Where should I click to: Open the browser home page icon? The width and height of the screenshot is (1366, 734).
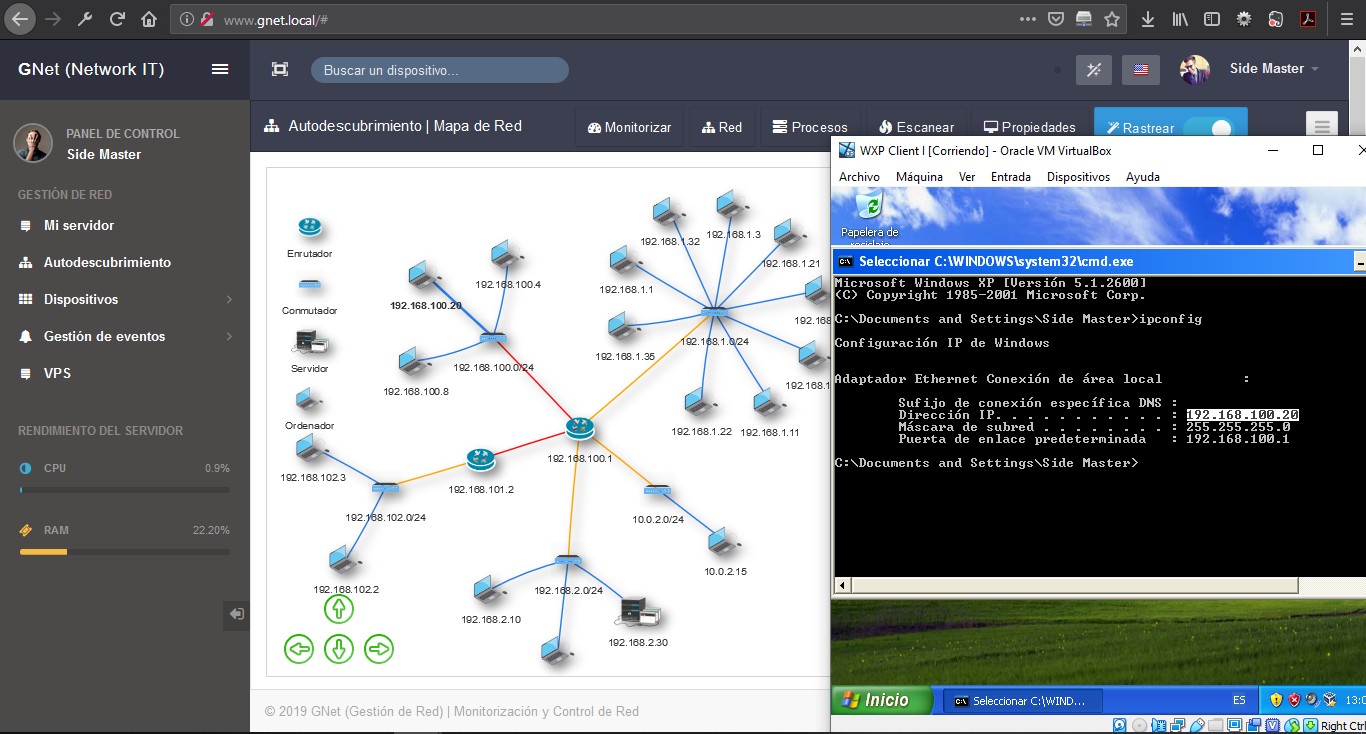click(149, 19)
